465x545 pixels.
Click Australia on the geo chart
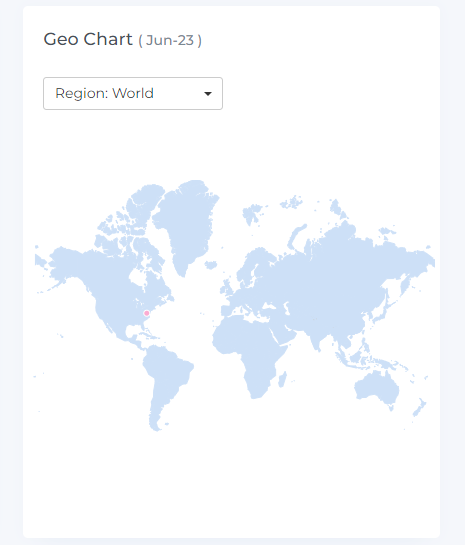(377, 389)
